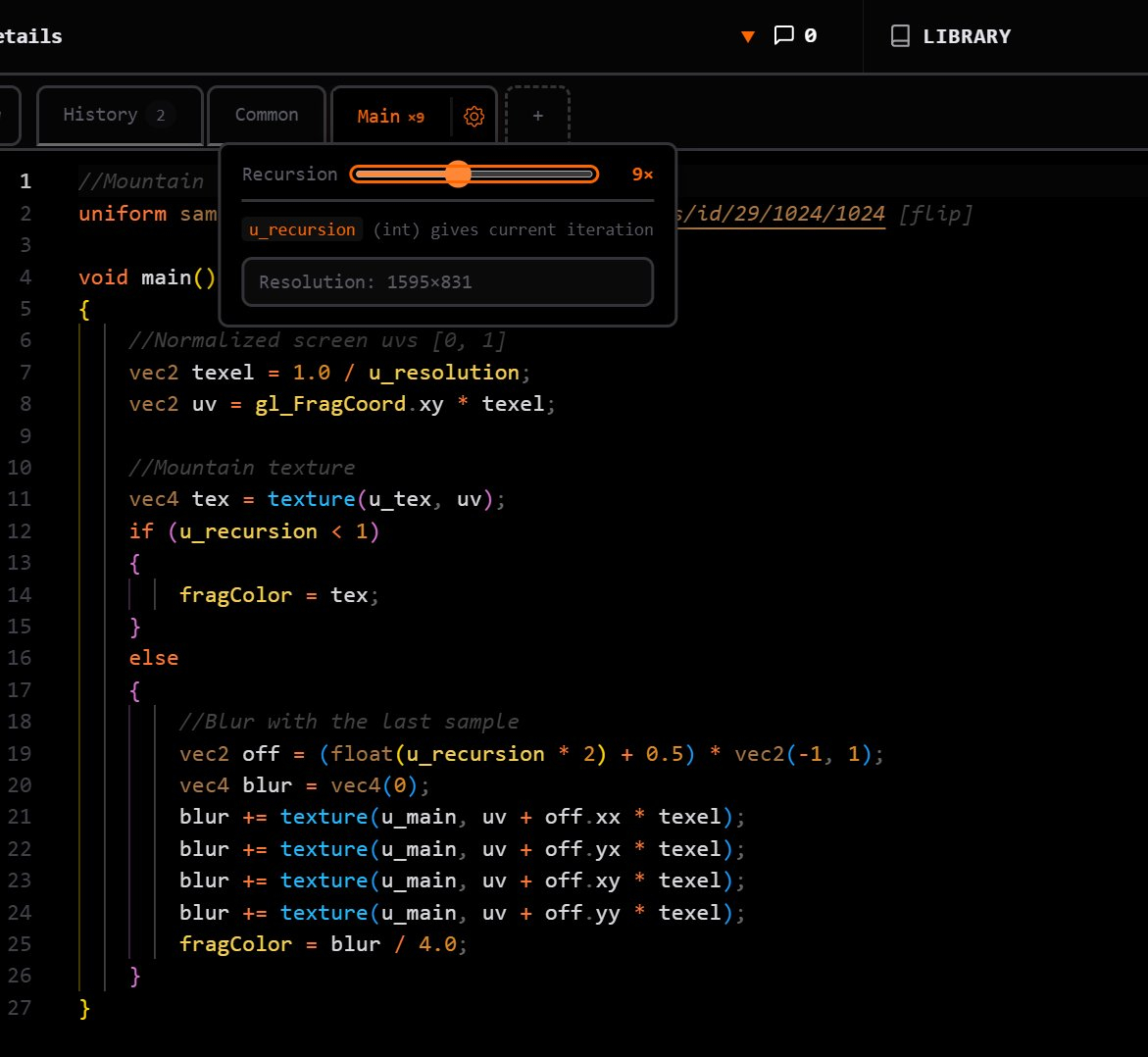Viewport: 1148px width, 1057px height.
Task: Expand the orange triangle dropdown
Action: [748, 37]
